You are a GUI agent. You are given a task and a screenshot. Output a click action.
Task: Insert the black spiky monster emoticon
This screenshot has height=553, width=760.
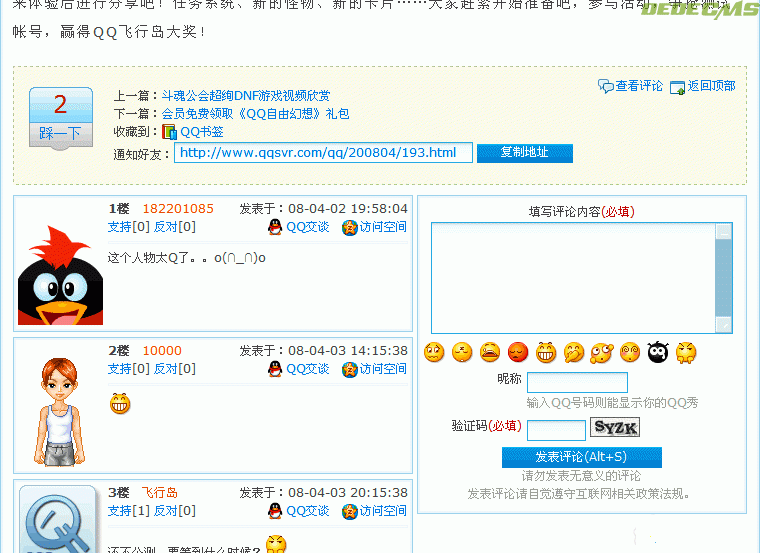coord(658,352)
